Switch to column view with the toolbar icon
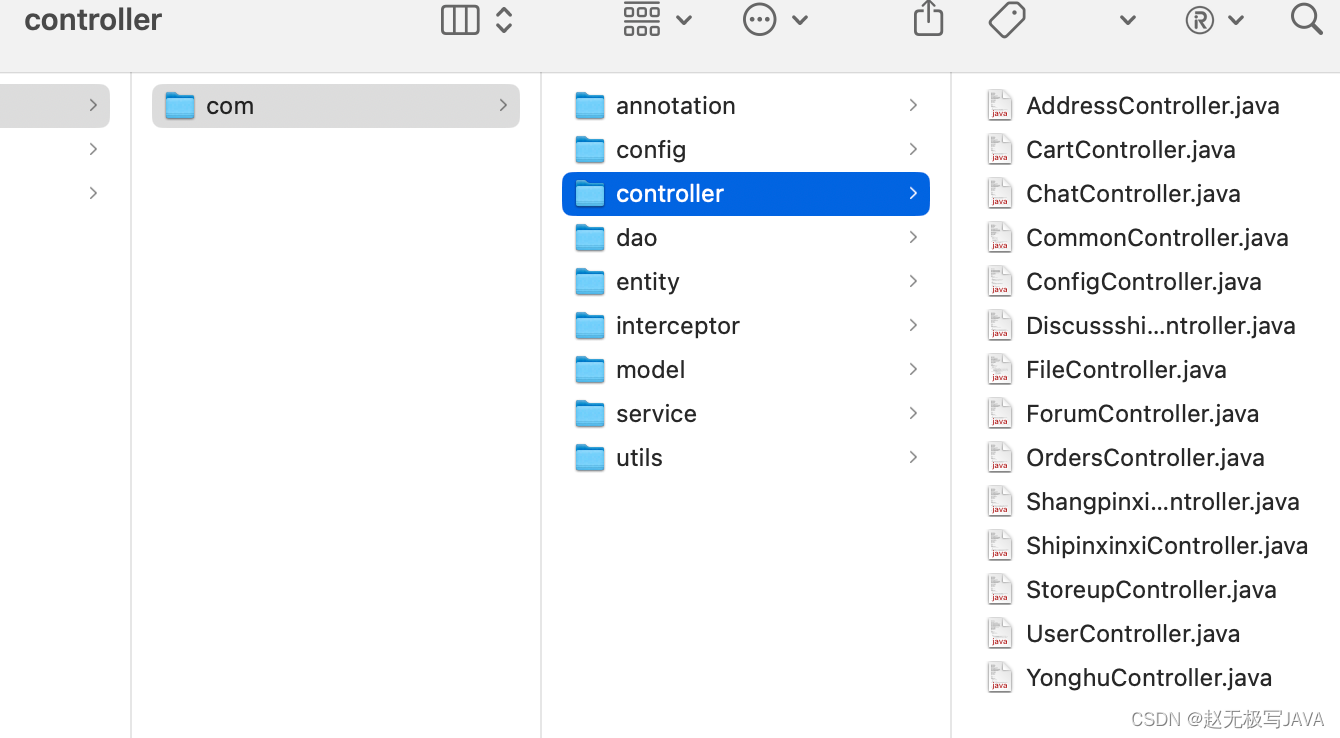 click(x=460, y=20)
